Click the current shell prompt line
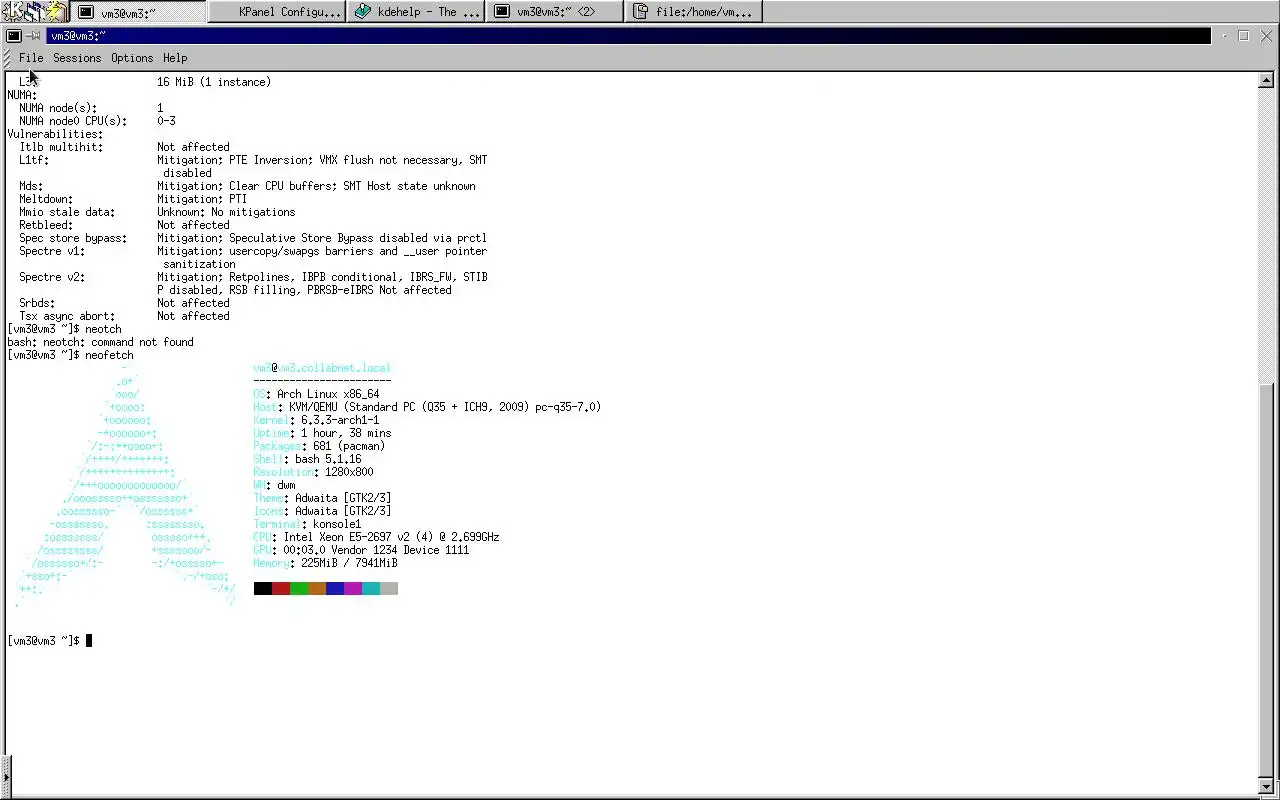This screenshot has width=1280, height=800. pos(49,641)
